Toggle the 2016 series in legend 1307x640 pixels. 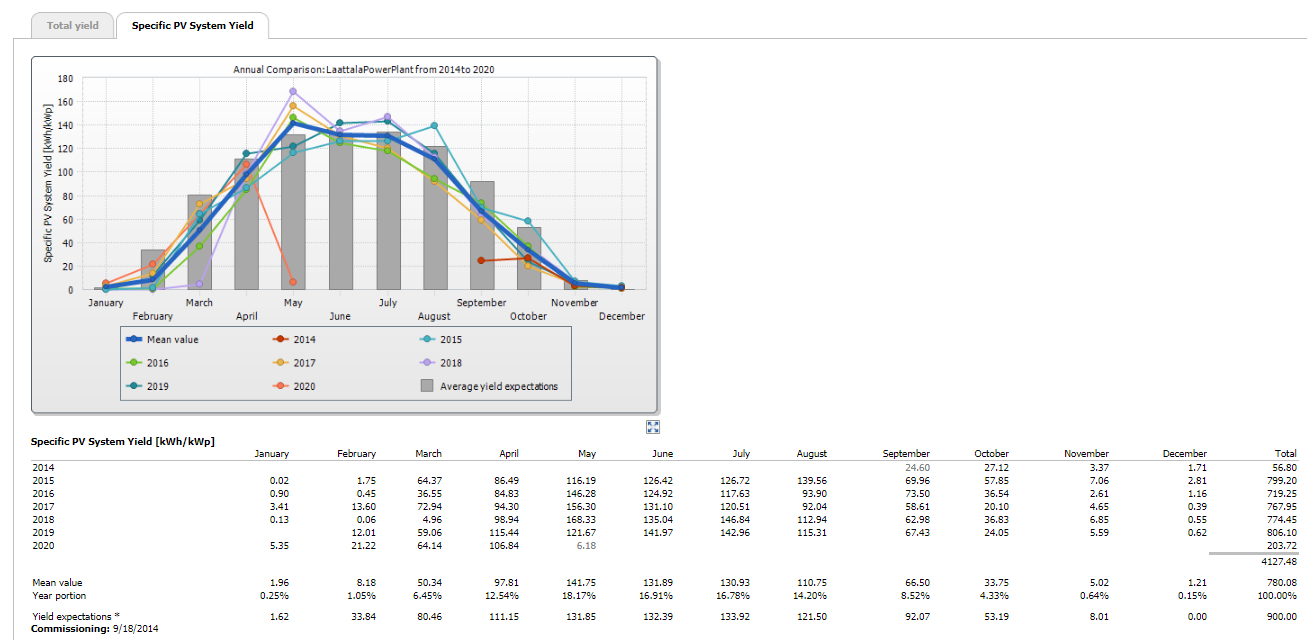[x=148, y=363]
